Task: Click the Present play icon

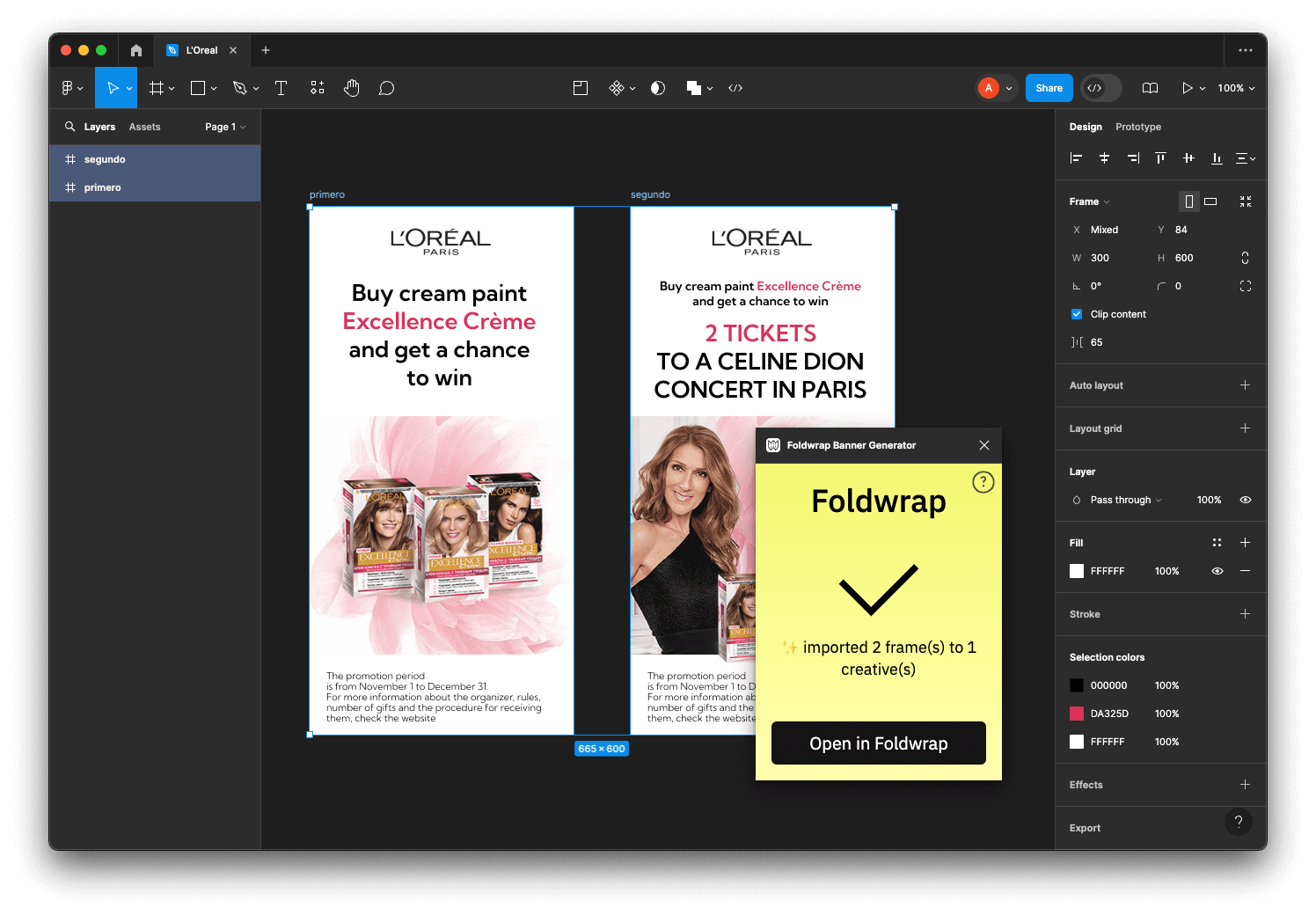Action: (x=1187, y=88)
